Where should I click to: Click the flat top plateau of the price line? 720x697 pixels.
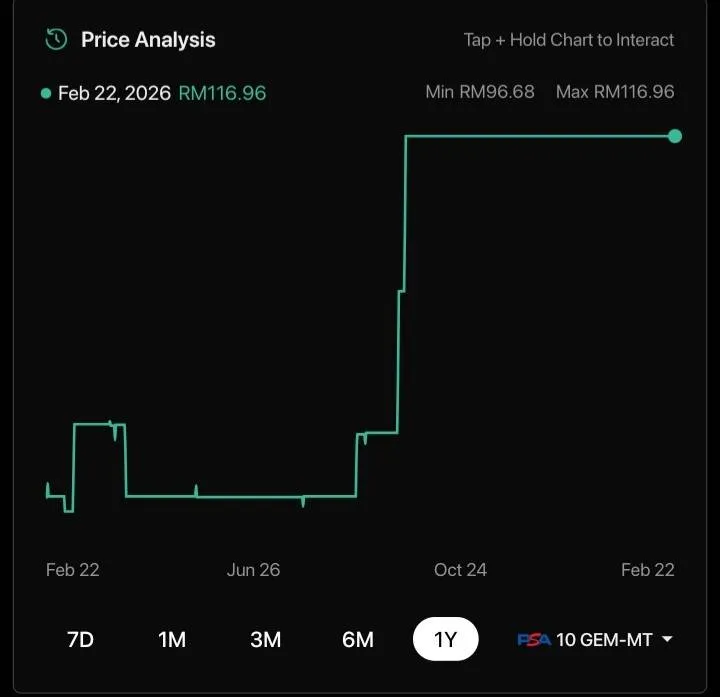point(540,136)
